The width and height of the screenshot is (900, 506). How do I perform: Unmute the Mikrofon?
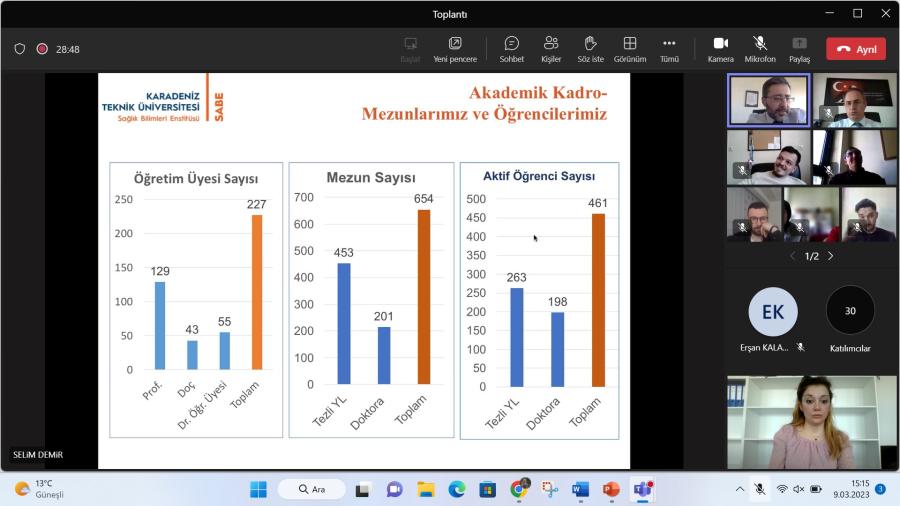[760, 49]
